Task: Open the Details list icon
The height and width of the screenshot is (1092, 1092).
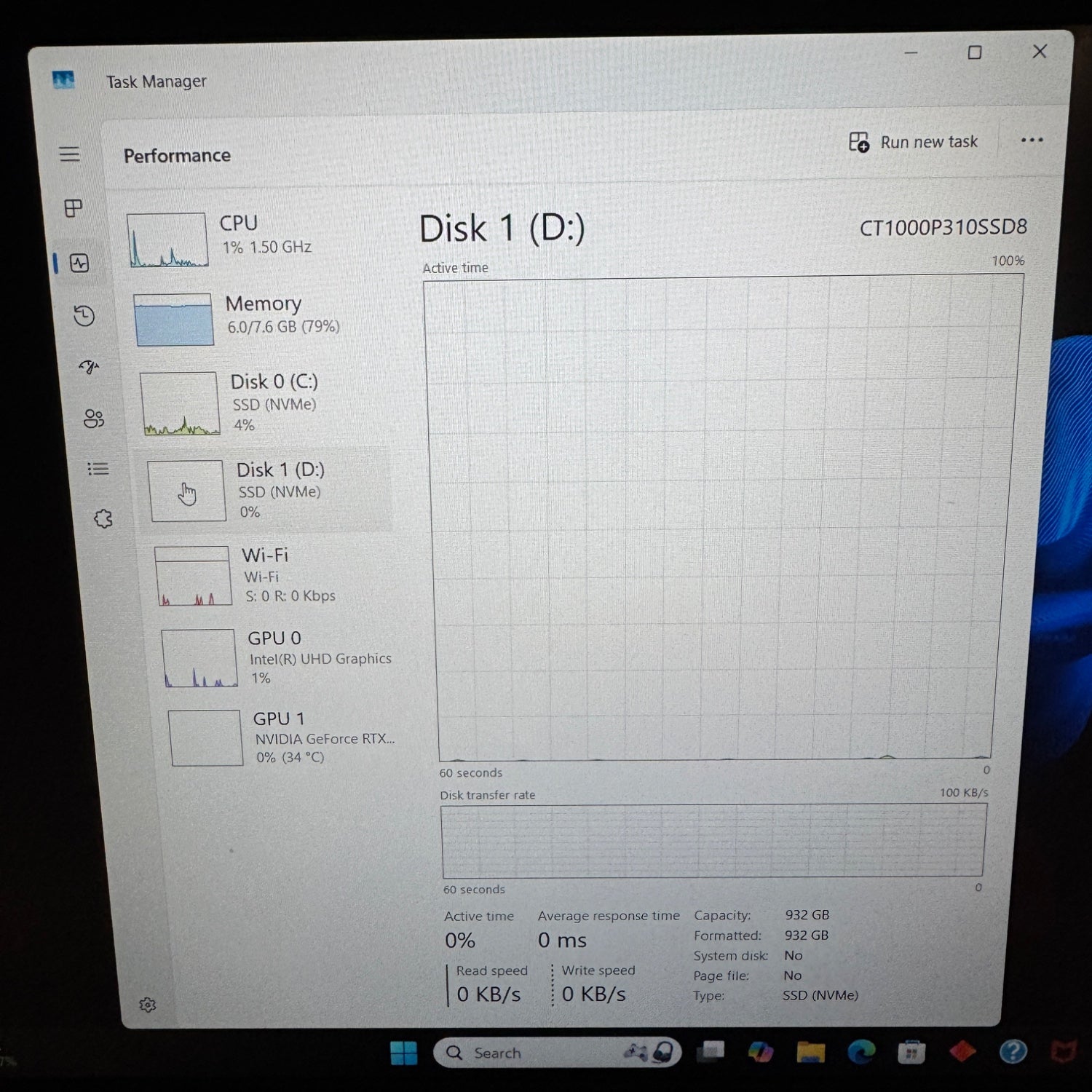Action: pos(98,469)
